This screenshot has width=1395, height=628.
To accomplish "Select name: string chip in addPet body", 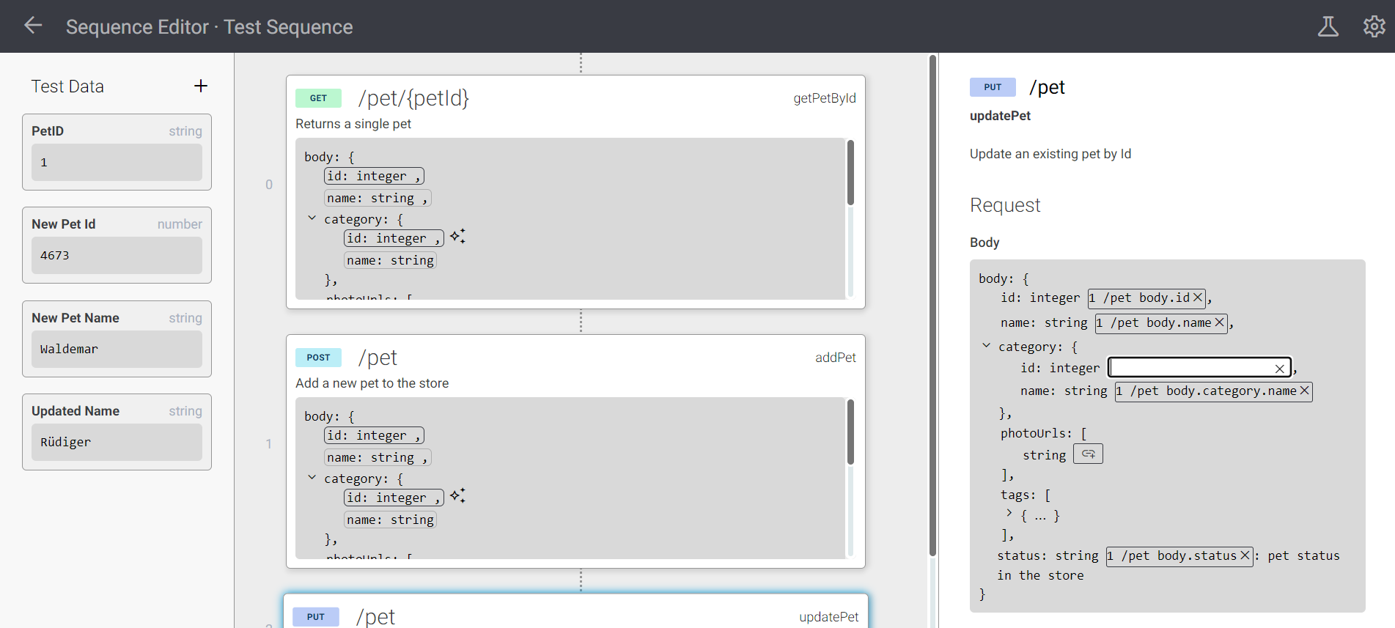I will tap(377, 457).
